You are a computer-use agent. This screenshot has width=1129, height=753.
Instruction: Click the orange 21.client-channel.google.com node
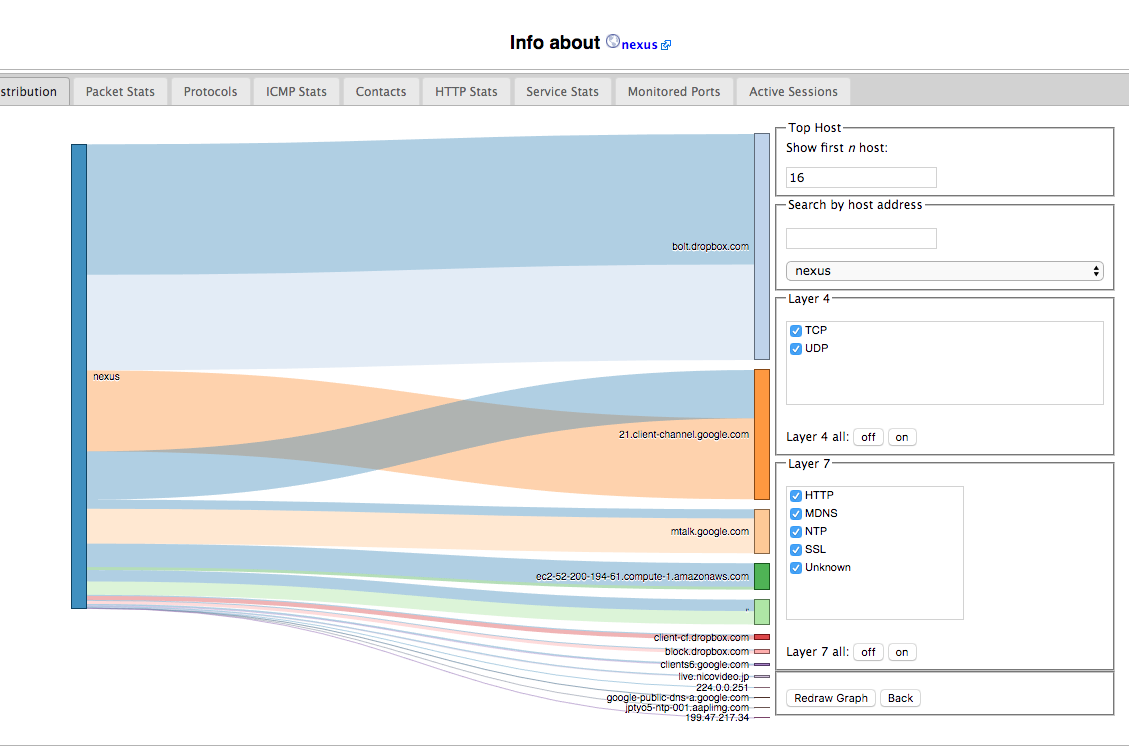pos(761,434)
